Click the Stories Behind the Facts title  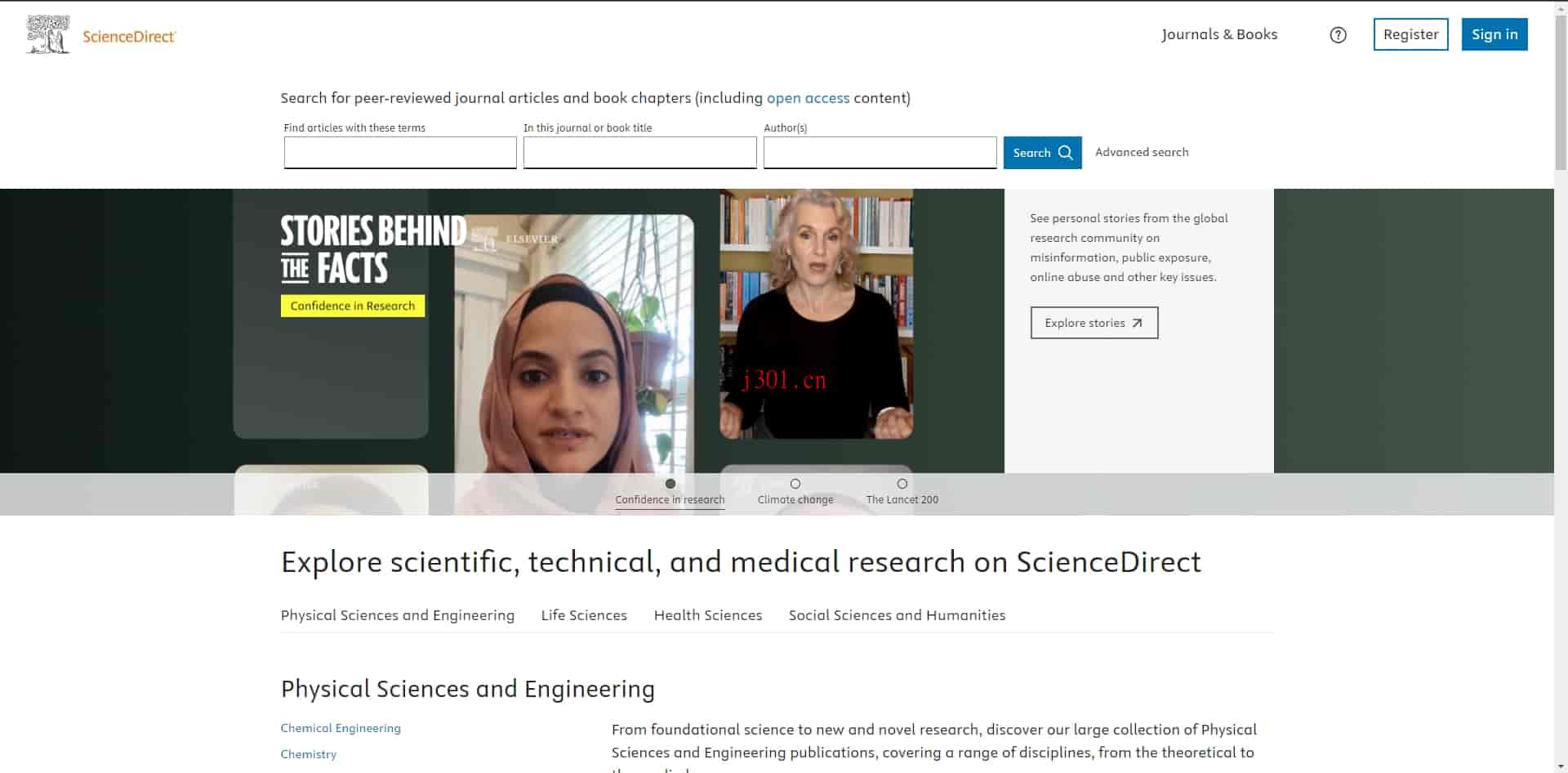(x=373, y=249)
